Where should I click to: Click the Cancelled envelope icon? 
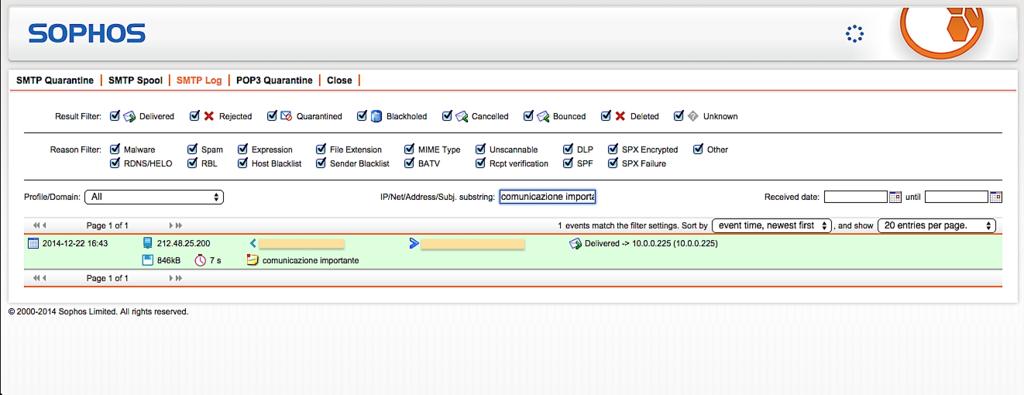click(462, 116)
